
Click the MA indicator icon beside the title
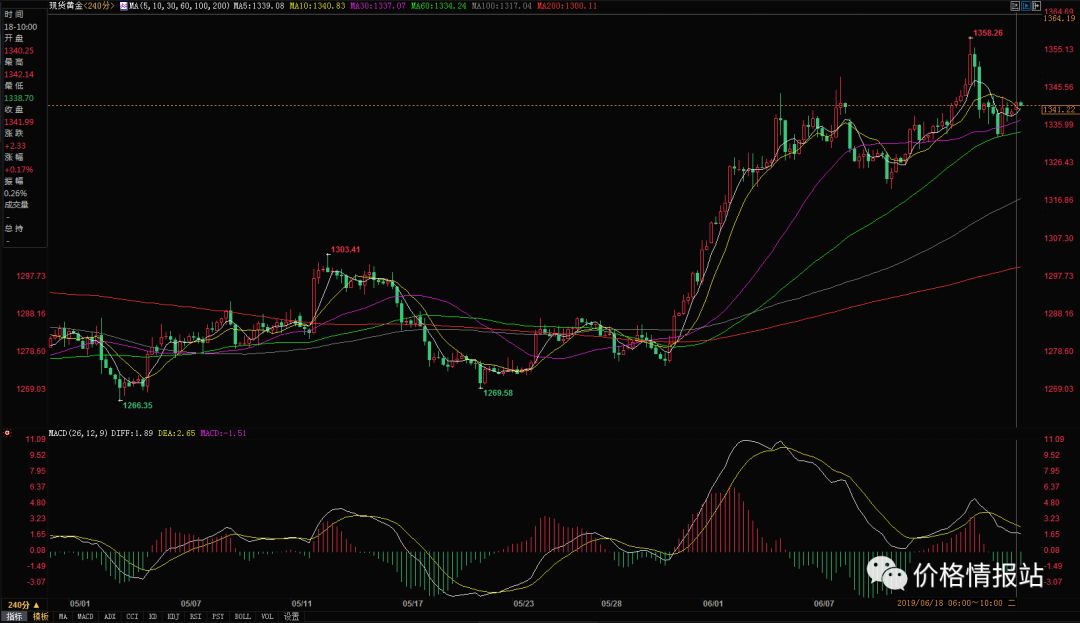coord(123,6)
